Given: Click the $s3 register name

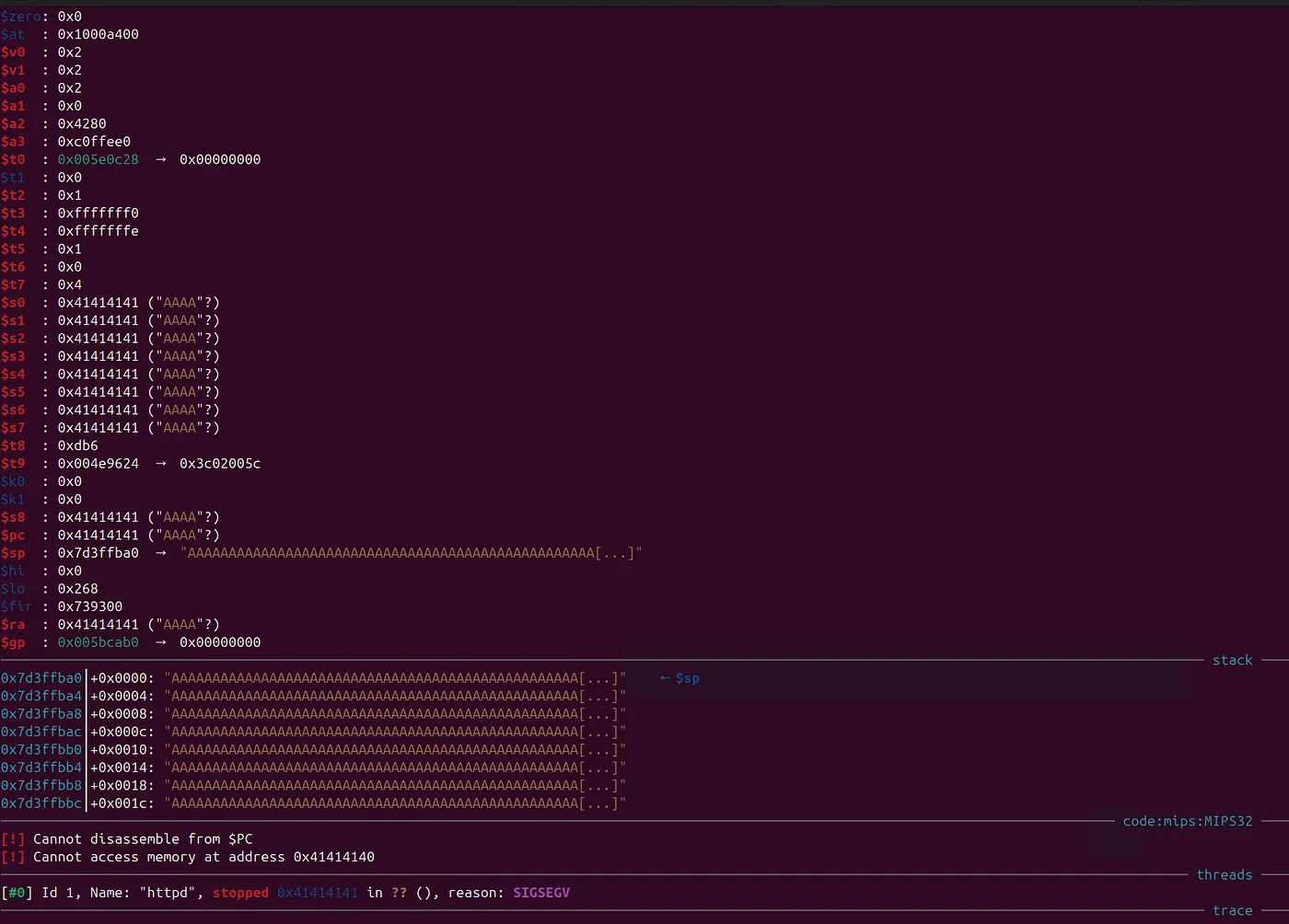Looking at the screenshot, I should (x=13, y=356).
